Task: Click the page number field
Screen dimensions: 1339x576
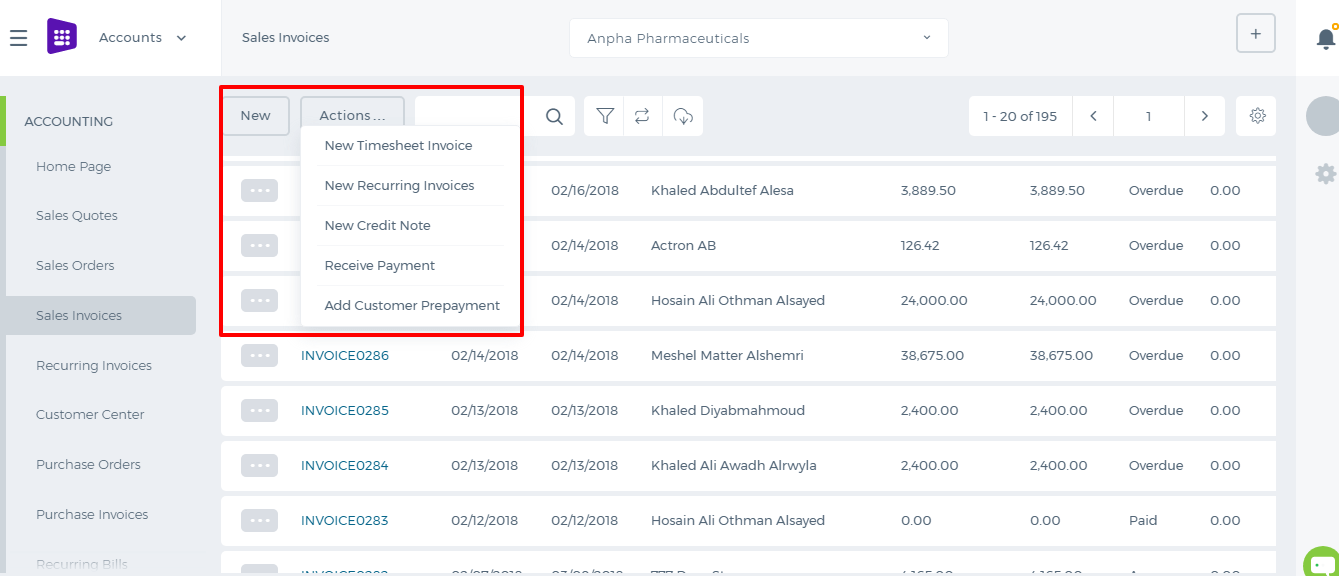Action: (x=1148, y=116)
